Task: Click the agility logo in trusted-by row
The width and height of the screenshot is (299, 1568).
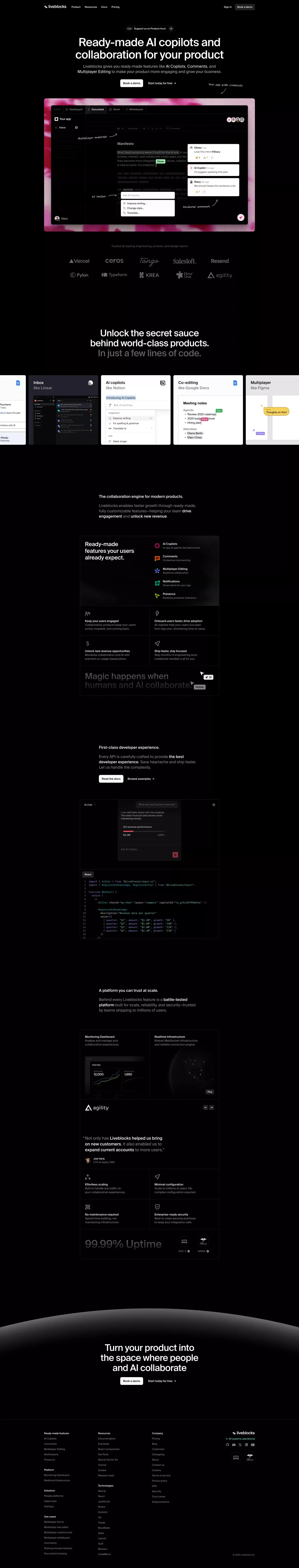Action: [x=220, y=276]
